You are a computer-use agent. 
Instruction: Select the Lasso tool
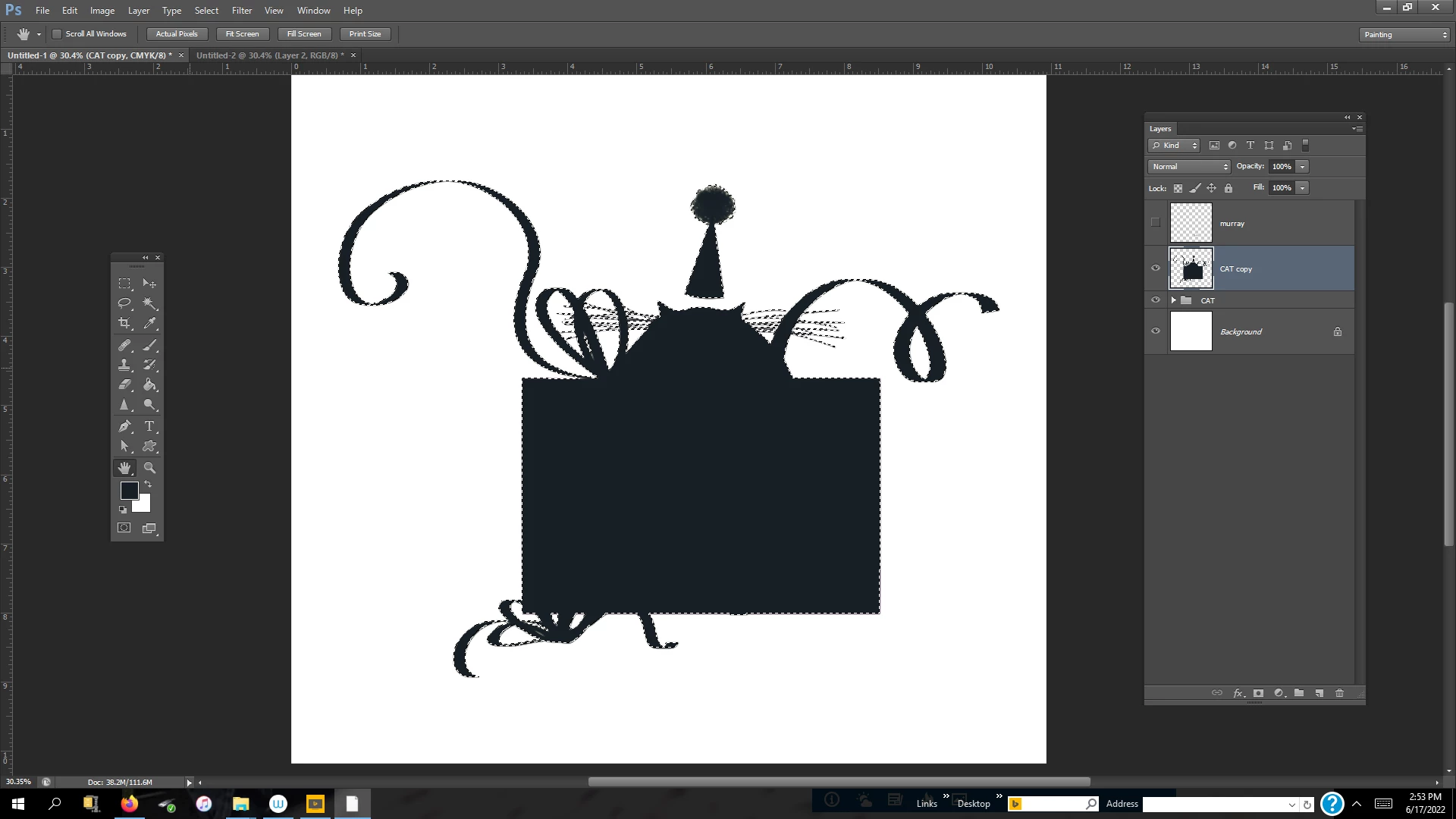tap(124, 303)
